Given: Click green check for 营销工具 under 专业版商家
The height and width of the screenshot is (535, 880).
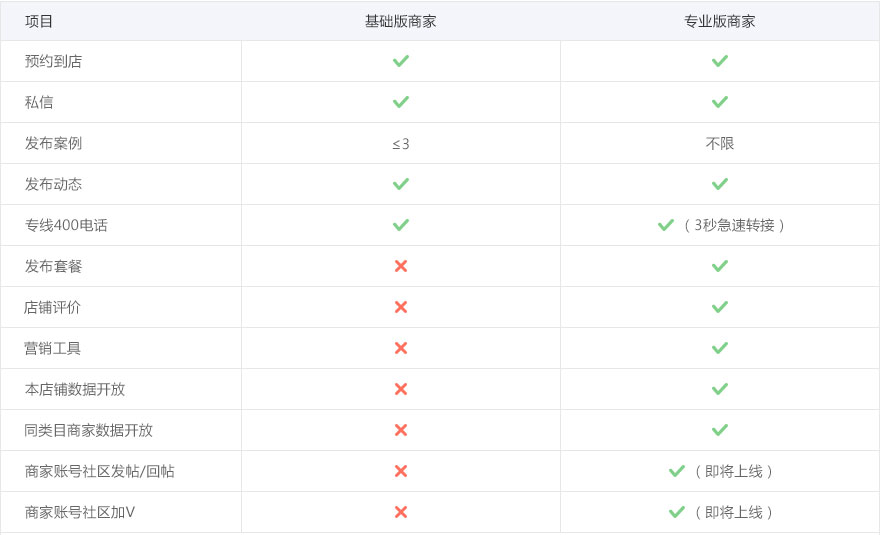Looking at the screenshot, I should [719, 348].
